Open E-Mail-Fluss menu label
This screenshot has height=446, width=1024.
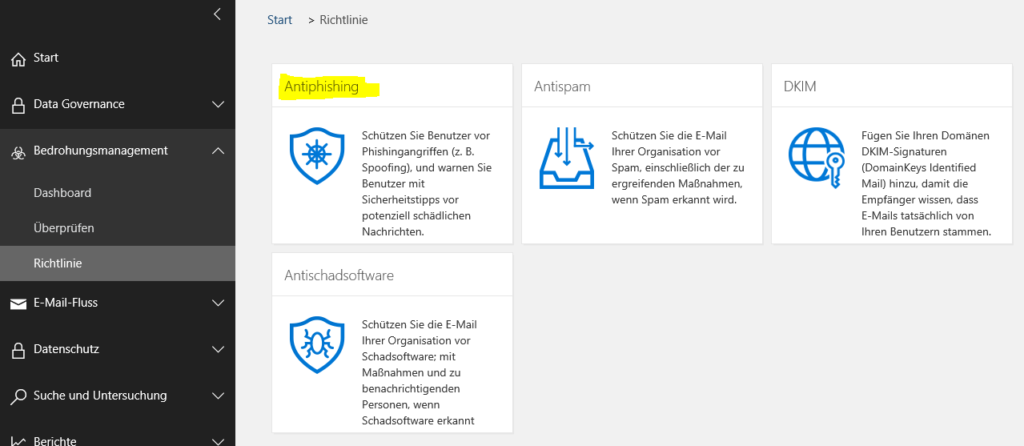click(x=65, y=302)
